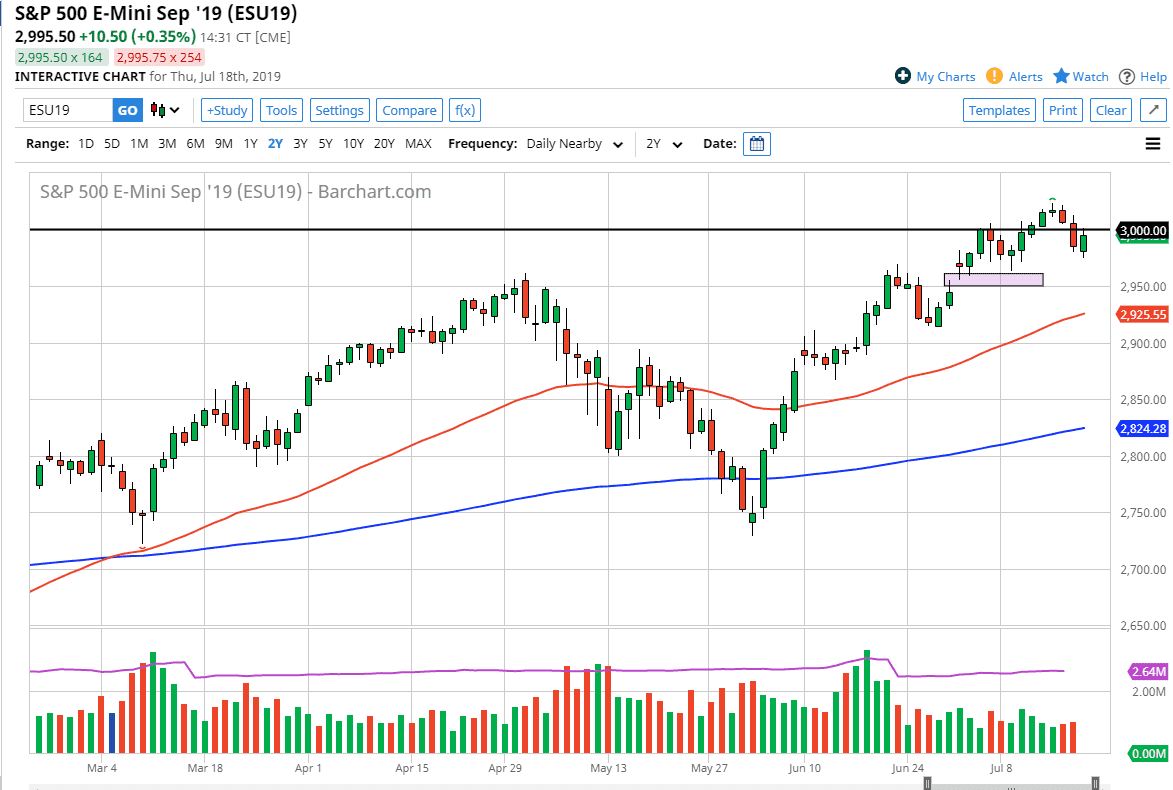Screen dimensions: 1173x790
Task: Open the f(x) expressions tool
Action: (464, 110)
